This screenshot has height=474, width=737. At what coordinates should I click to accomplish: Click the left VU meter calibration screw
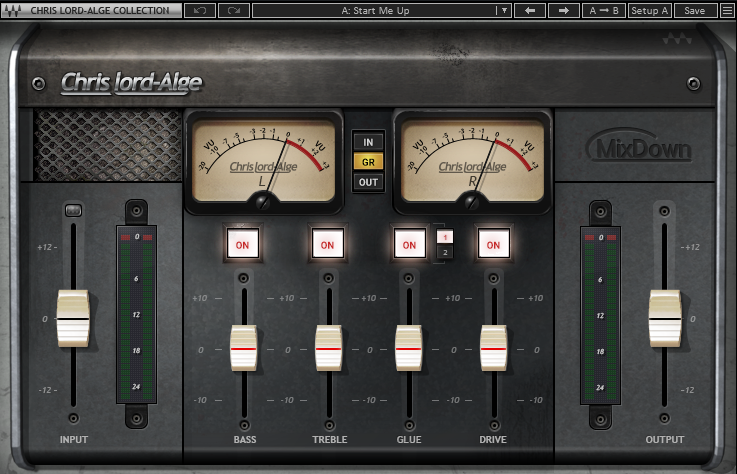pos(263,202)
